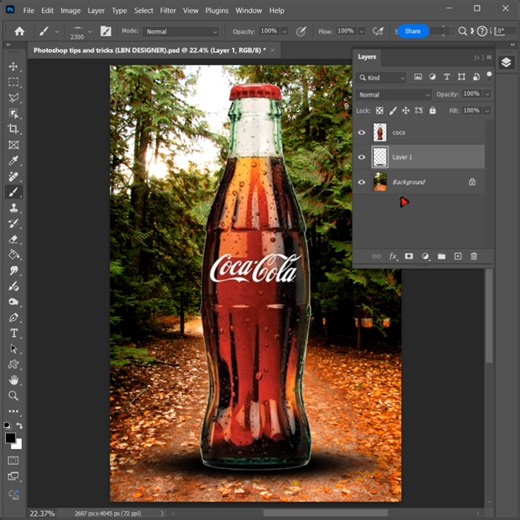Reset default foreground and background colors

(x=7, y=426)
